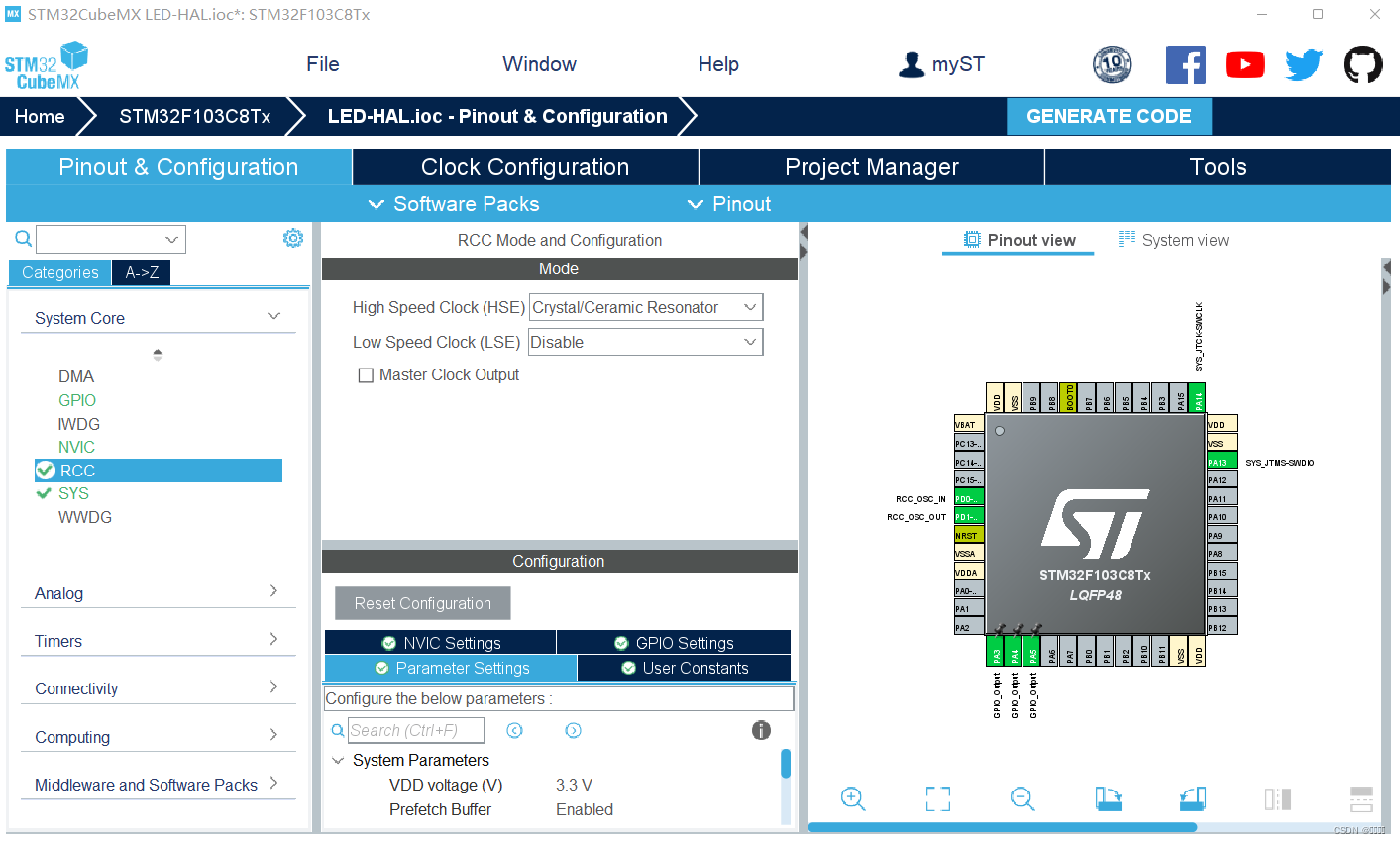Open the Software Packs dropdown menu
The width and height of the screenshot is (1400, 844).
pyautogui.click(x=454, y=204)
